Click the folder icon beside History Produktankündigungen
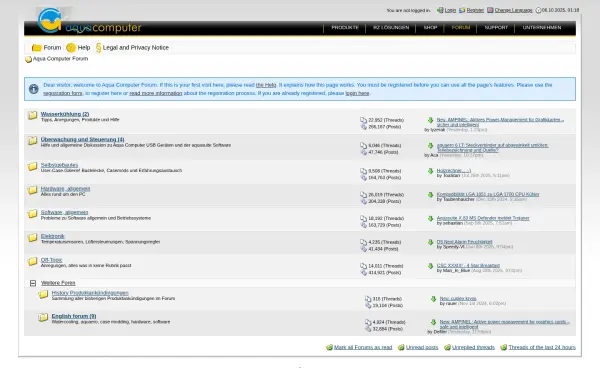This screenshot has width=600, height=375. pos(43,294)
